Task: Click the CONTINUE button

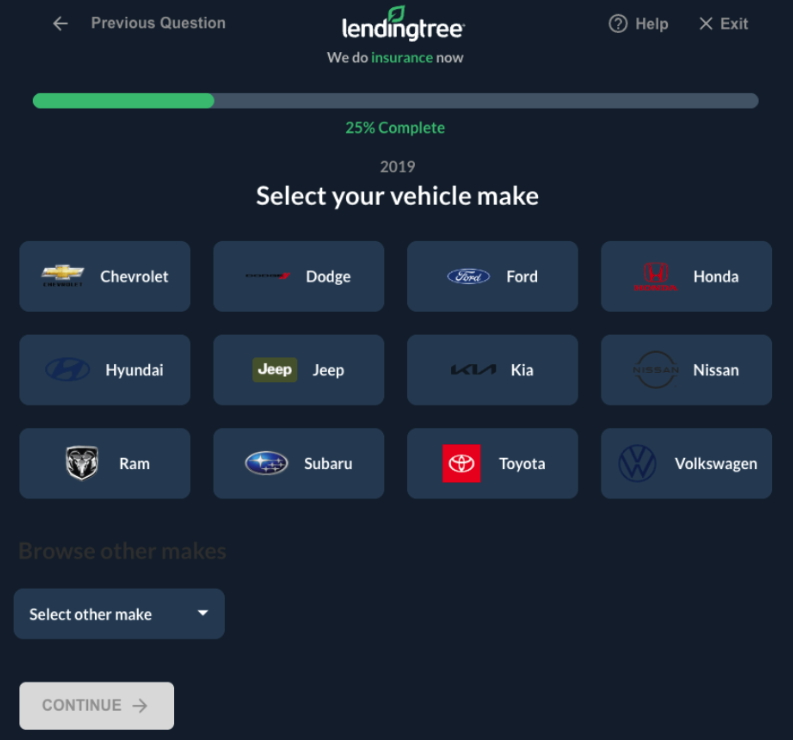Action: [97, 706]
